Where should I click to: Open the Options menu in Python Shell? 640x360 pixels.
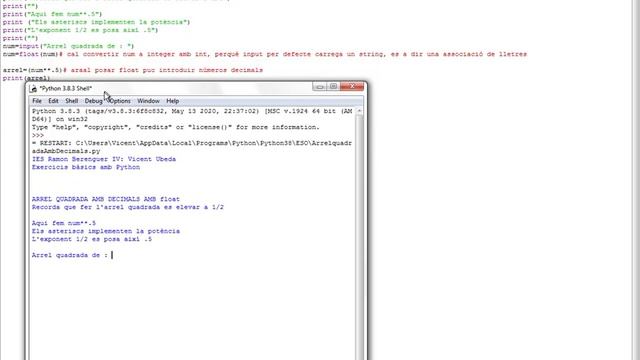[x=120, y=101]
